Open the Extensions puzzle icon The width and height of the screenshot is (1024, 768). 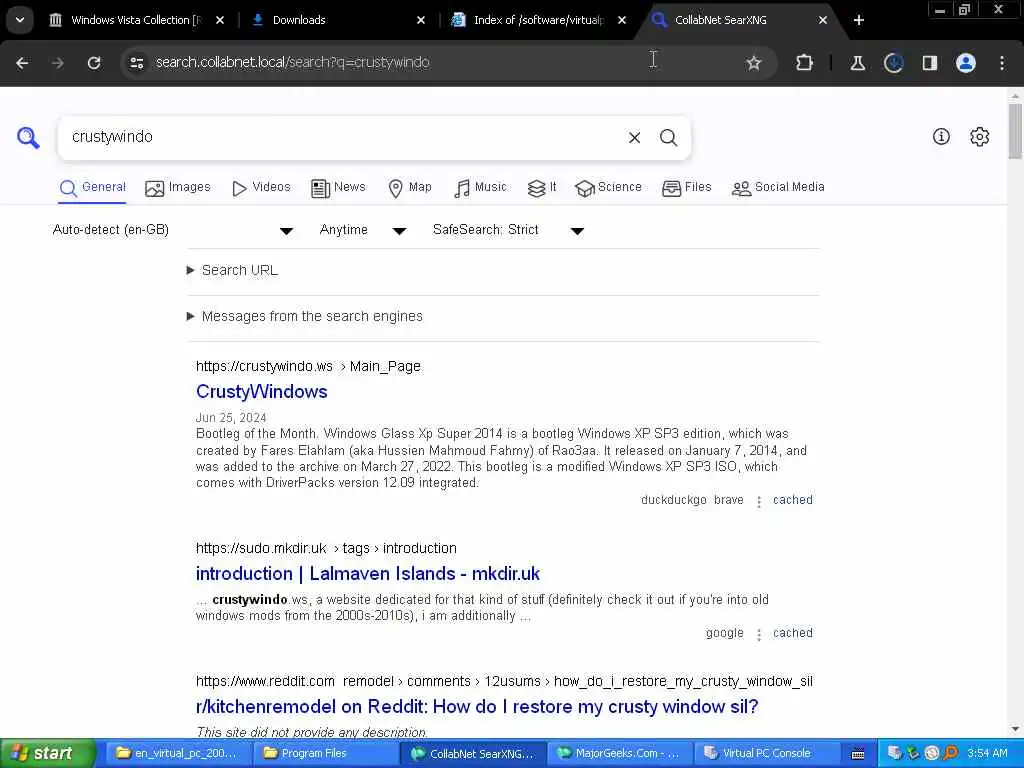805,63
